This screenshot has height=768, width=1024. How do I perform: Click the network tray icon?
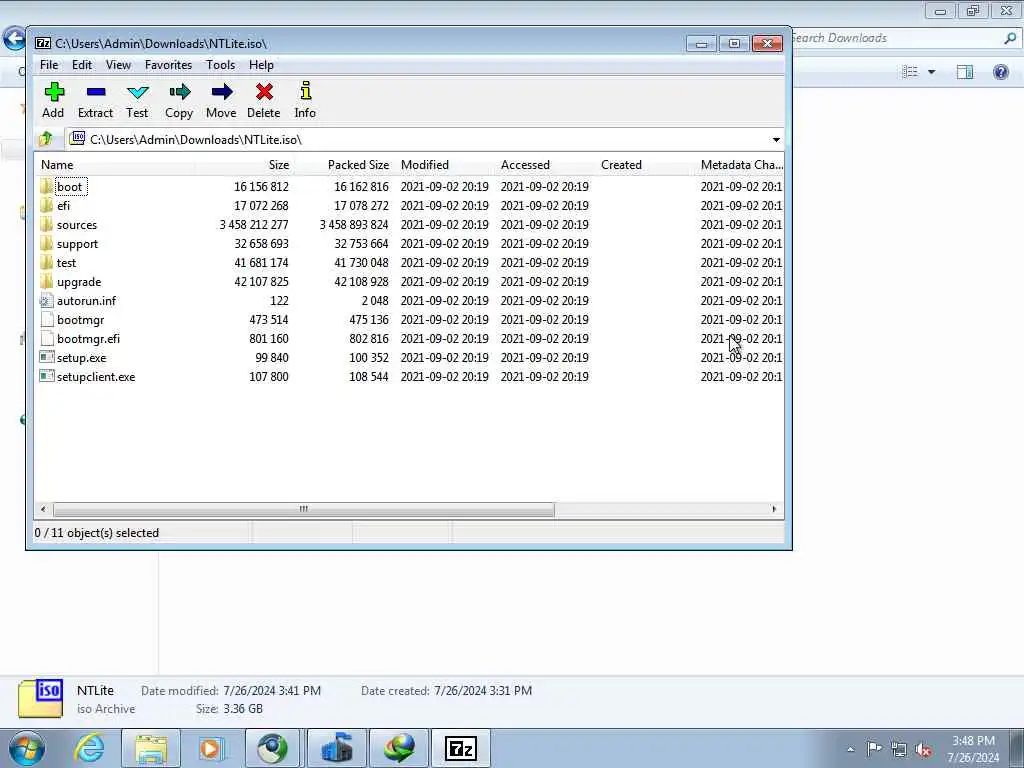pos(899,749)
